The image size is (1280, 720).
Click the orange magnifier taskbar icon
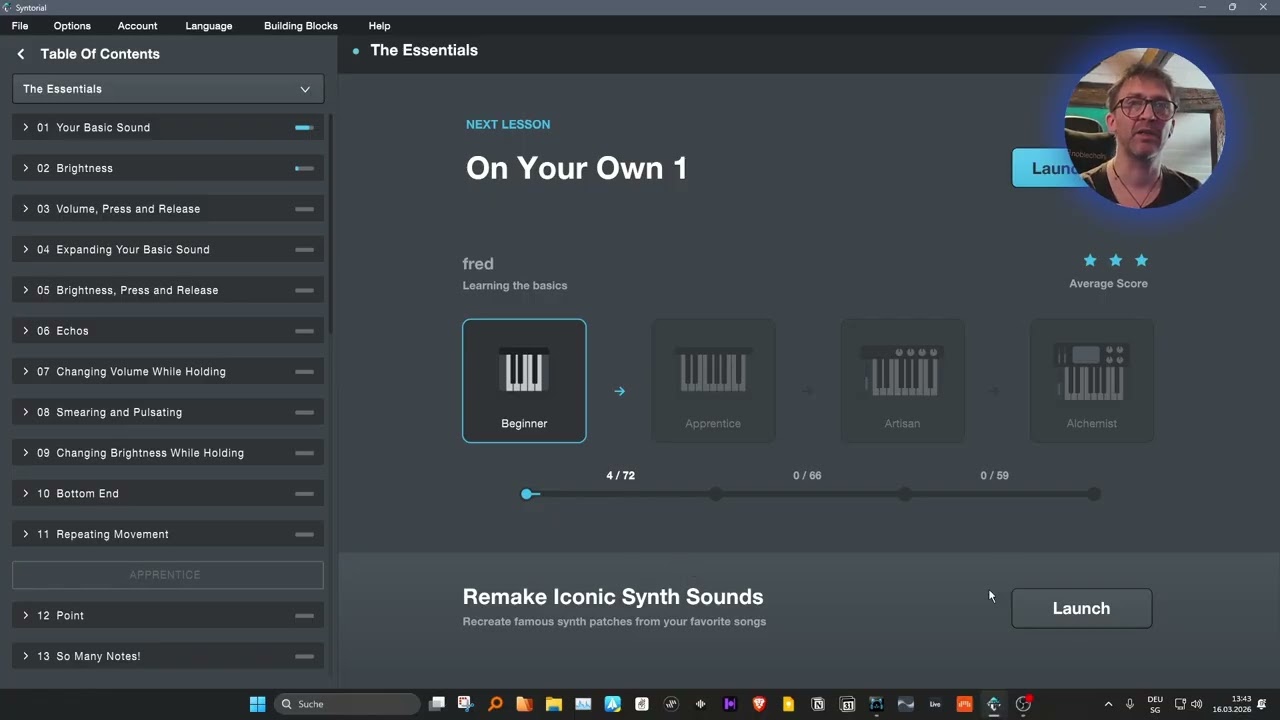pos(495,704)
